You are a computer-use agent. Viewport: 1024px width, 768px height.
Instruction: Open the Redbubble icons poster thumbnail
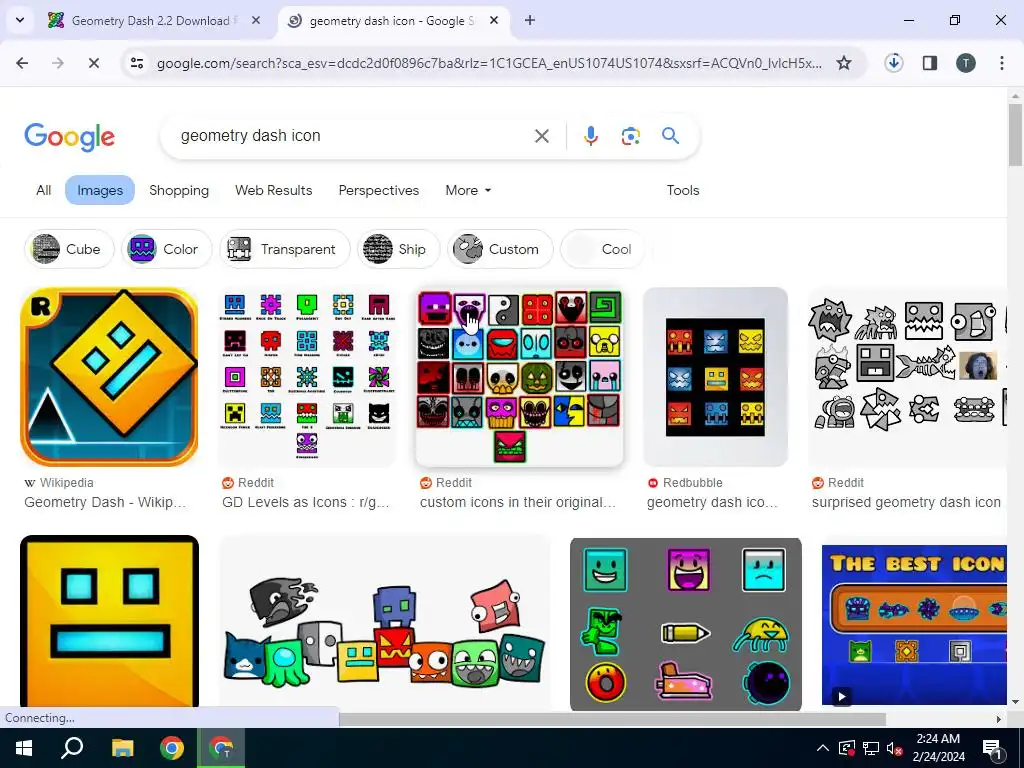pos(716,377)
